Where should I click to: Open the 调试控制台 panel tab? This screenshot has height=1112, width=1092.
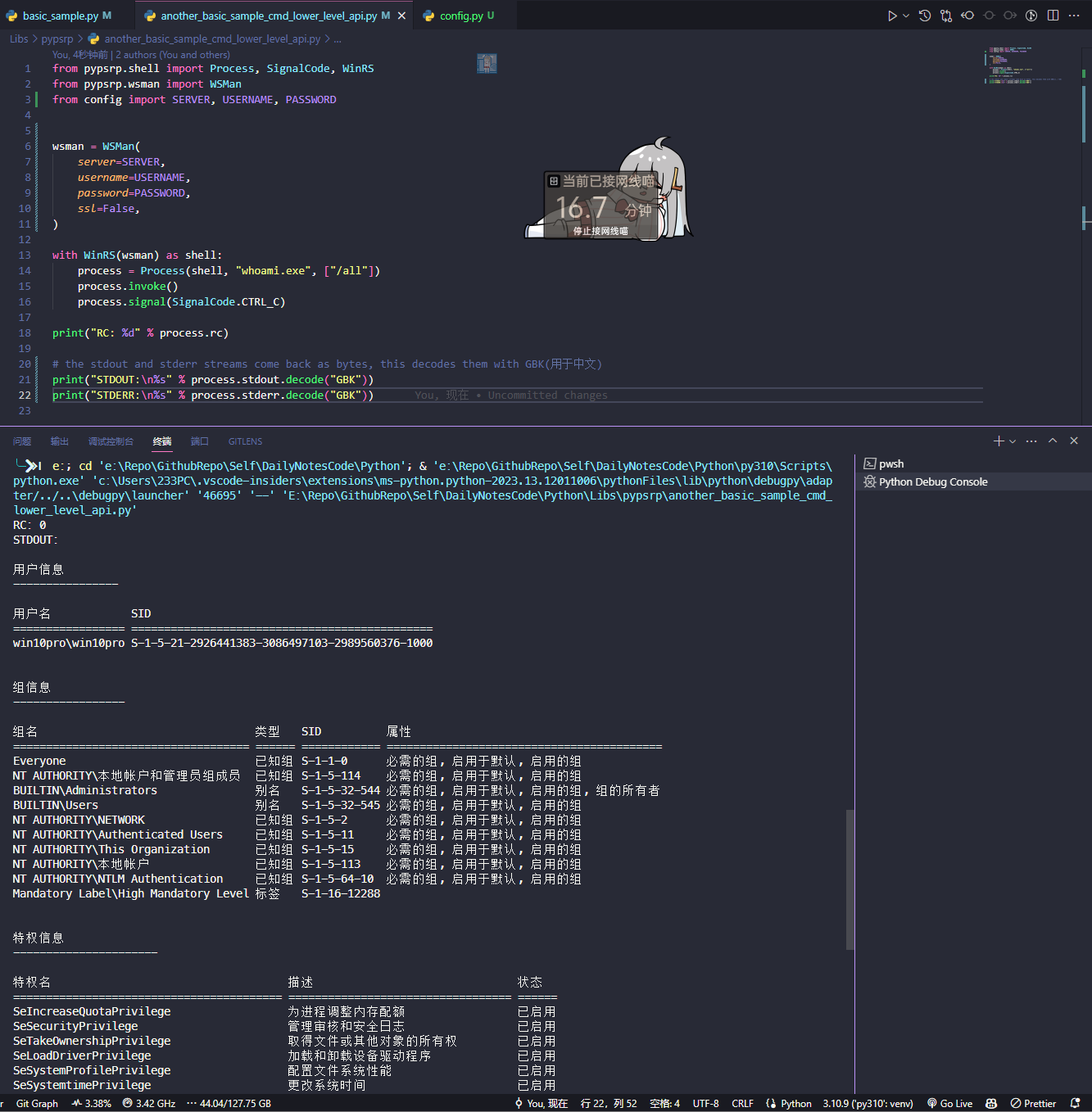(111, 441)
